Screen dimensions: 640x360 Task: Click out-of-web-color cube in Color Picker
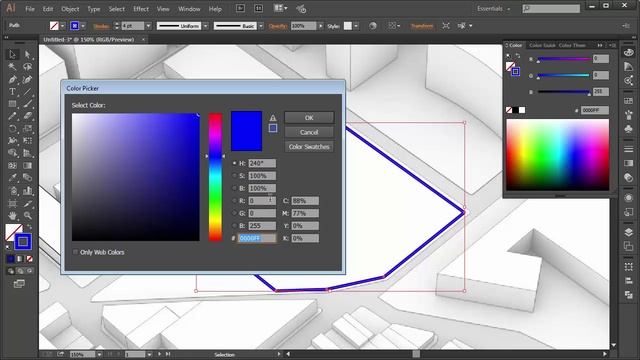tap(273, 128)
